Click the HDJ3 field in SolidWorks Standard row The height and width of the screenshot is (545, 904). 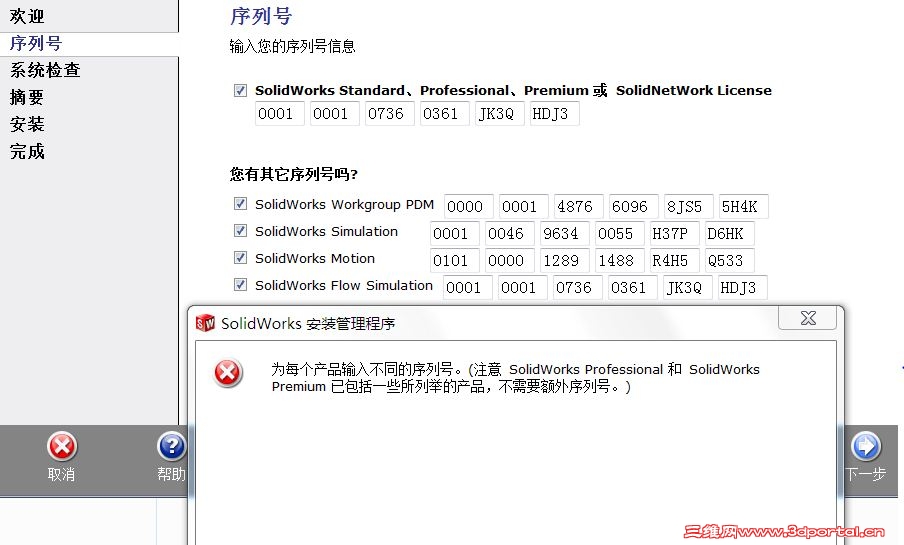pos(555,114)
